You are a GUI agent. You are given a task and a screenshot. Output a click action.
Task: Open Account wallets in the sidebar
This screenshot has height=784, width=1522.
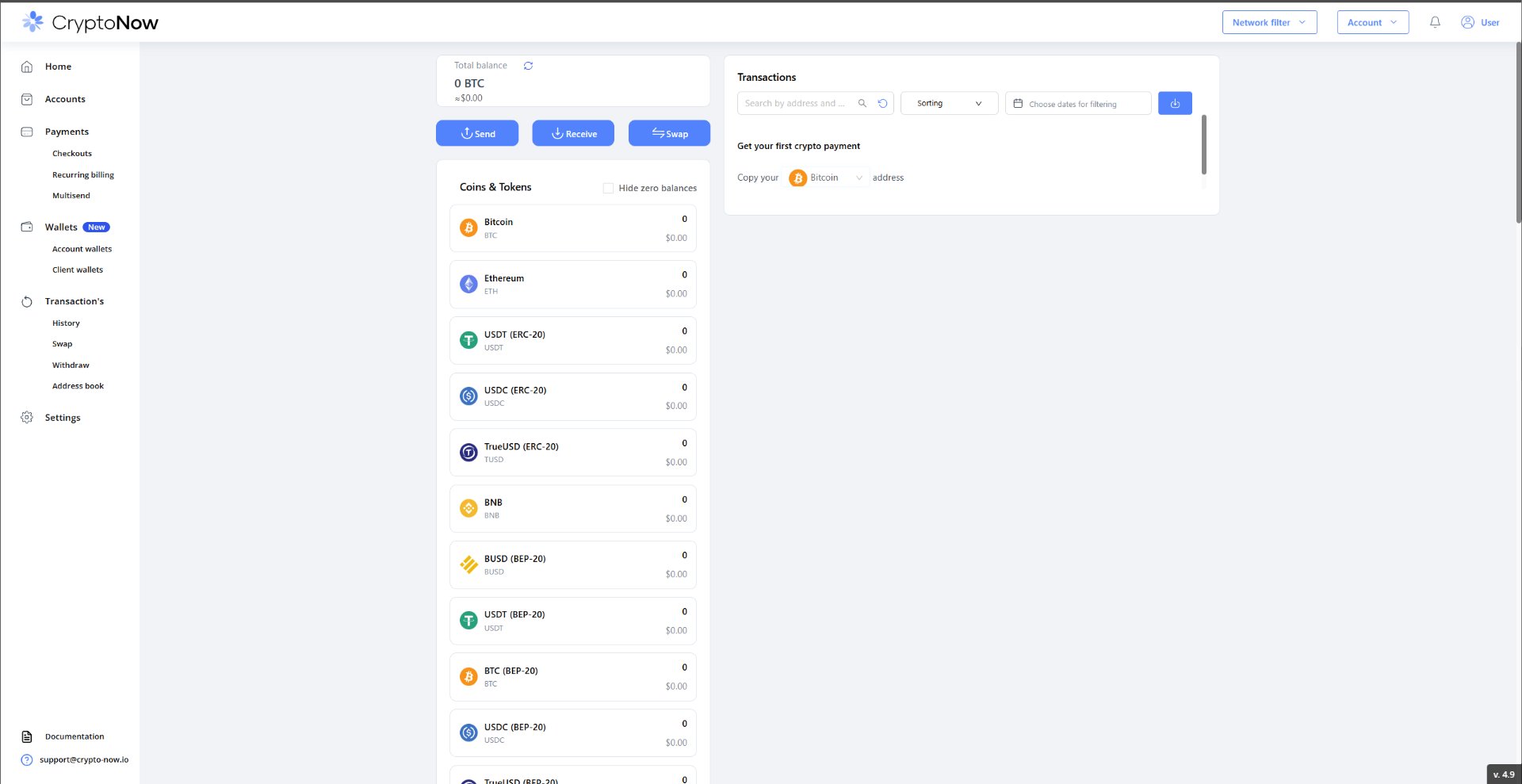pos(82,249)
